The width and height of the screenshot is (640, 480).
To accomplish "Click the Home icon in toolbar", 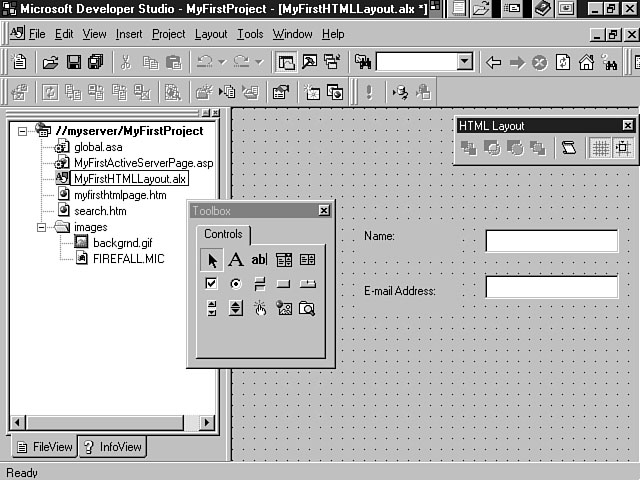I will (586, 62).
